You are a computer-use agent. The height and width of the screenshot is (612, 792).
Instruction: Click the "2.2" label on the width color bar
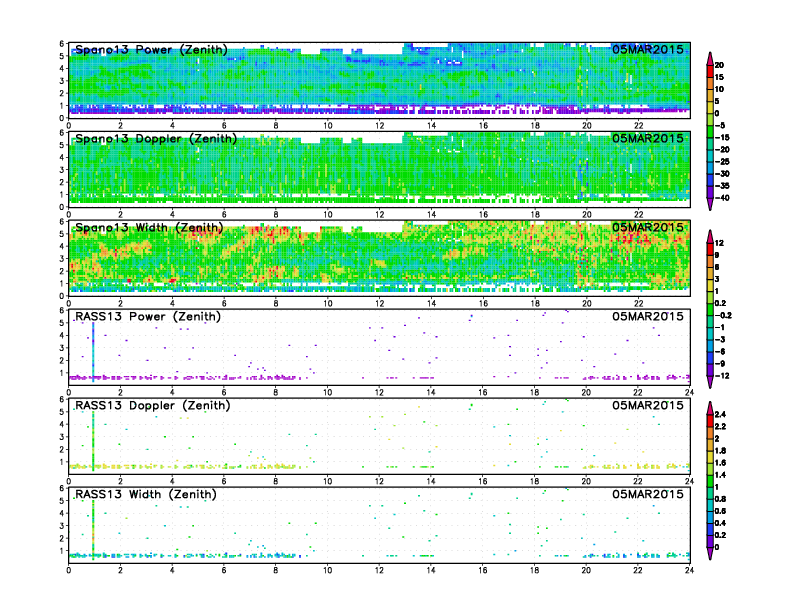coord(720,427)
